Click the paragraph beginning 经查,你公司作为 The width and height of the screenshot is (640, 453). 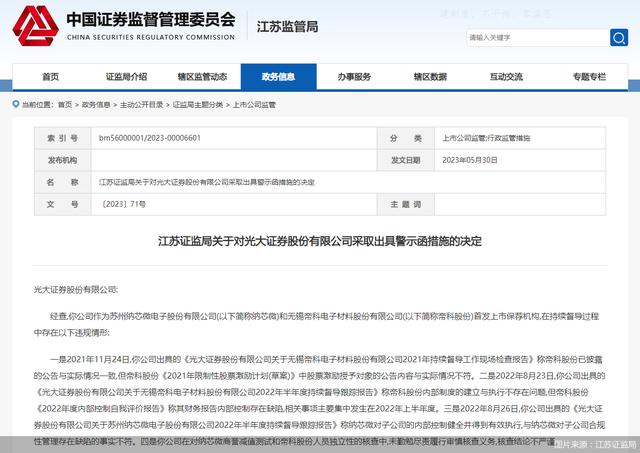[316, 324]
